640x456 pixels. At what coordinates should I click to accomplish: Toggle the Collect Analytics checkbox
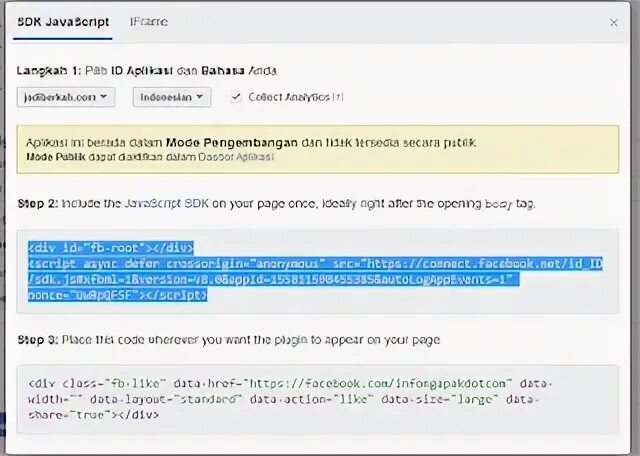pyautogui.click(x=236, y=97)
